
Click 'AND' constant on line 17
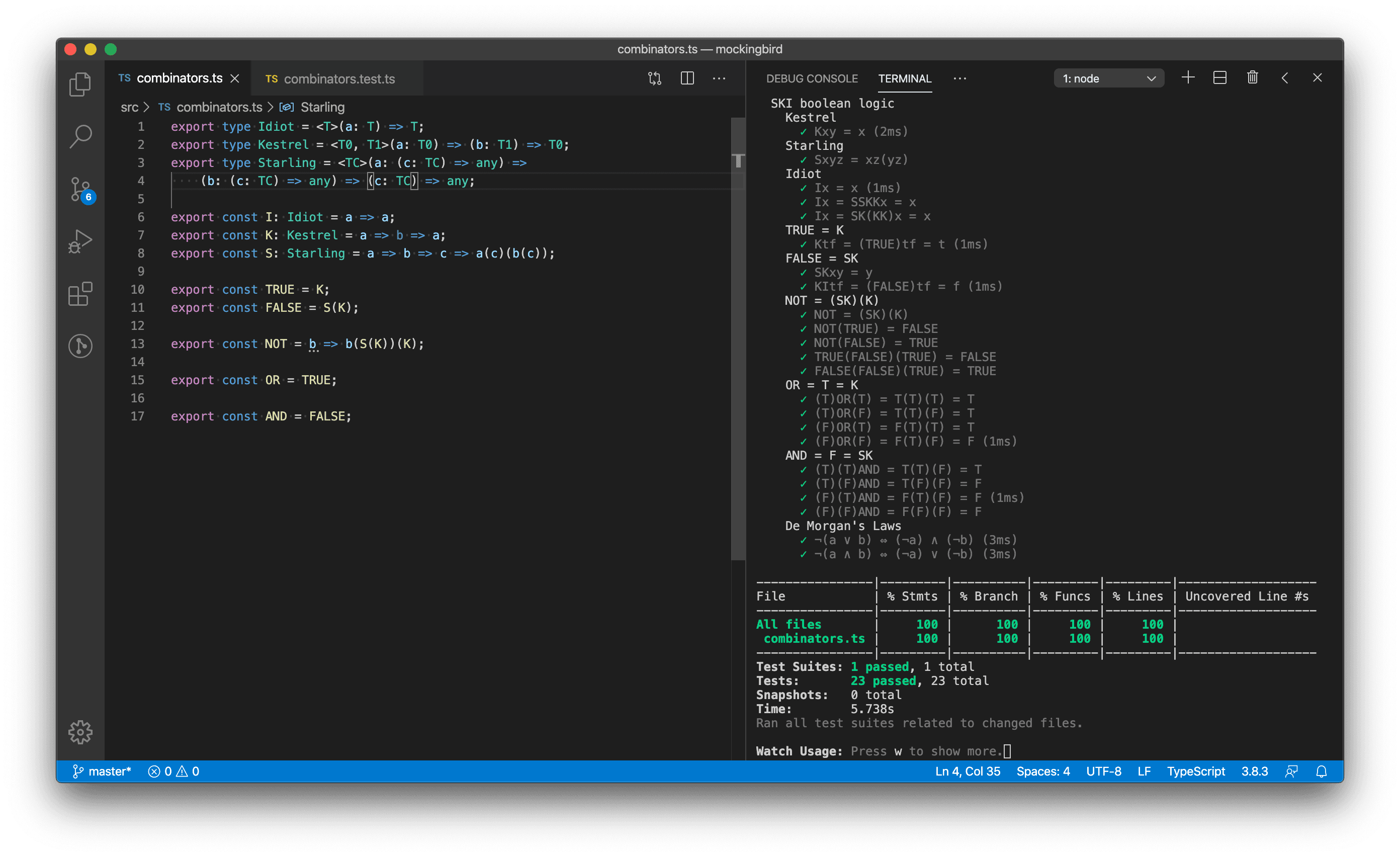coord(276,416)
